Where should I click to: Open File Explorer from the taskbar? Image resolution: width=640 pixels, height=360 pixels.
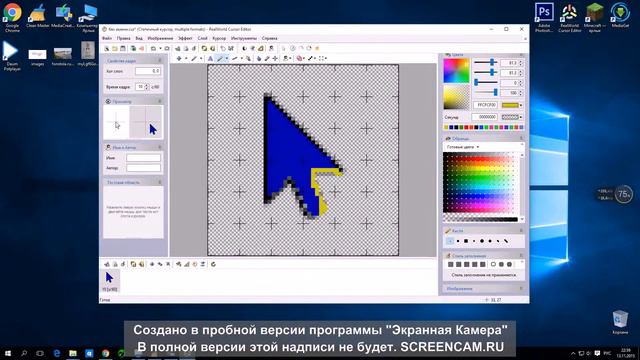[x=73, y=353]
